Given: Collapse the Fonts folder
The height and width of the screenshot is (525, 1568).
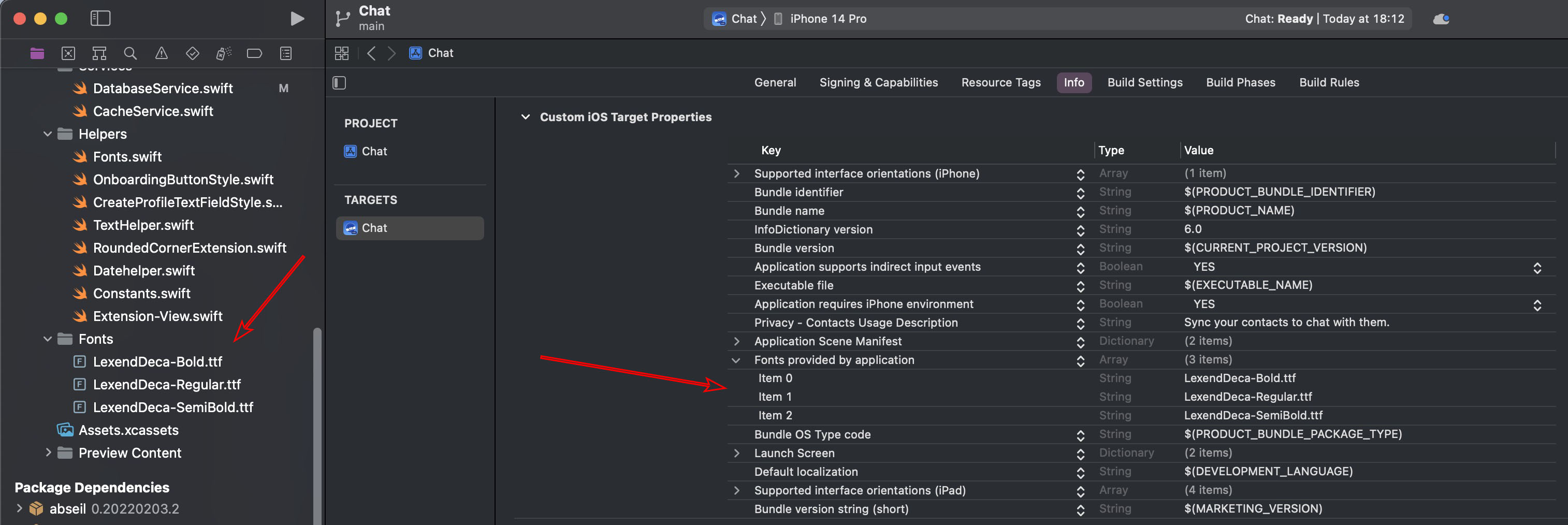Looking at the screenshot, I should click(x=48, y=339).
